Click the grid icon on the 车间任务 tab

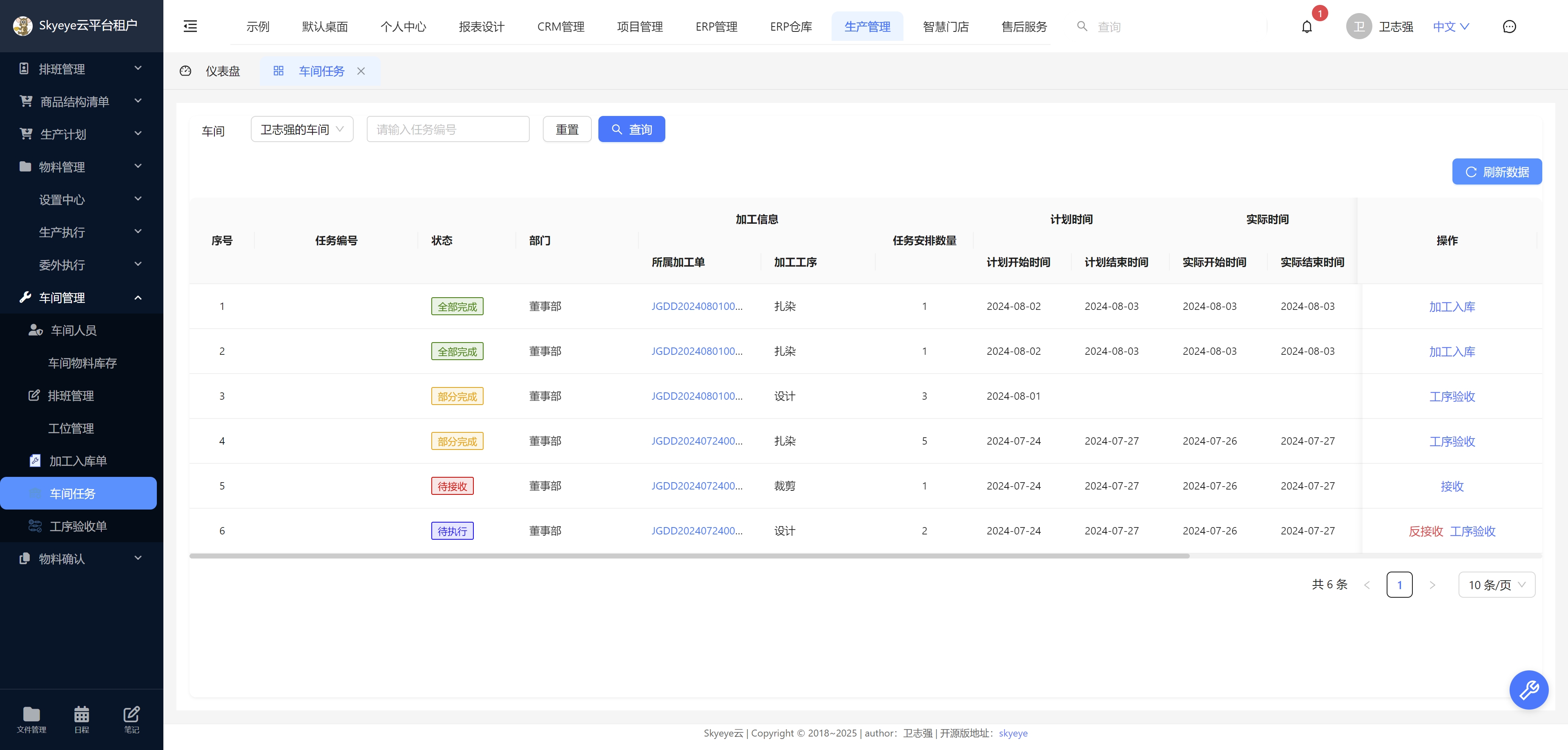tap(278, 71)
